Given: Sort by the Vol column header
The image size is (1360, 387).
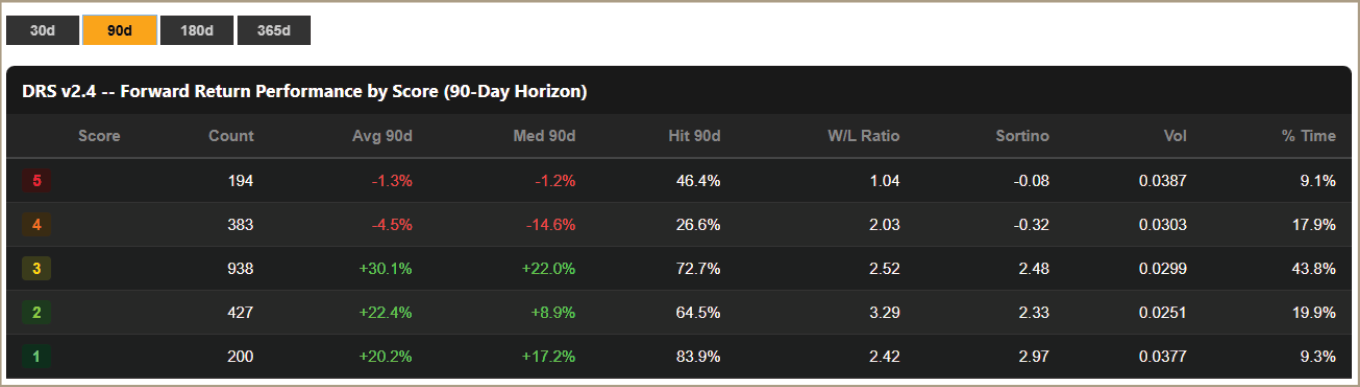Looking at the screenshot, I should pyautogui.click(x=1175, y=136).
